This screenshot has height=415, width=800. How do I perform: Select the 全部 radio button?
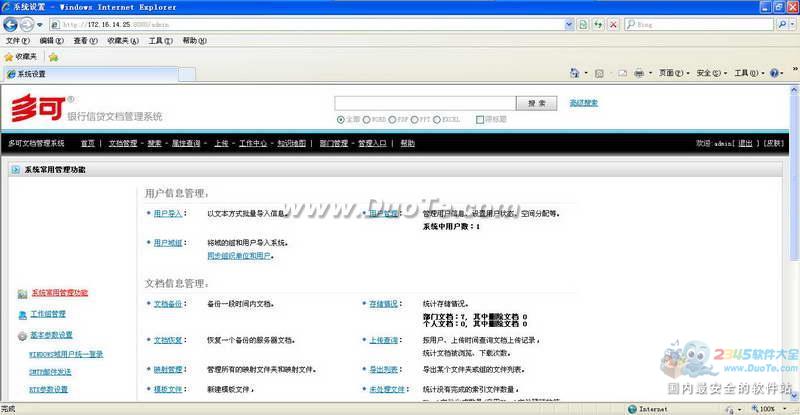click(x=341, y=119)
